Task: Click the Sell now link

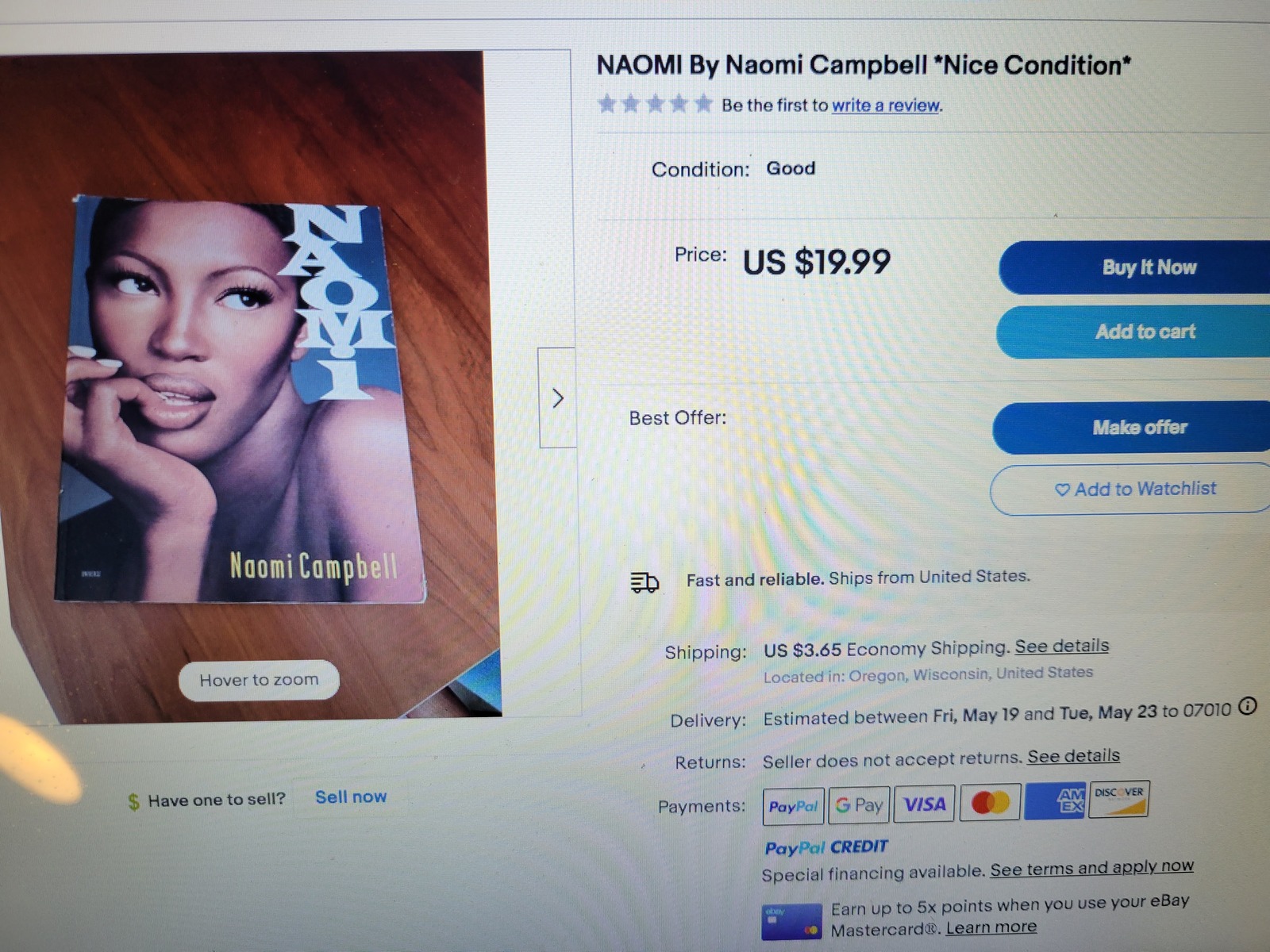Action: tap(351, 797)
